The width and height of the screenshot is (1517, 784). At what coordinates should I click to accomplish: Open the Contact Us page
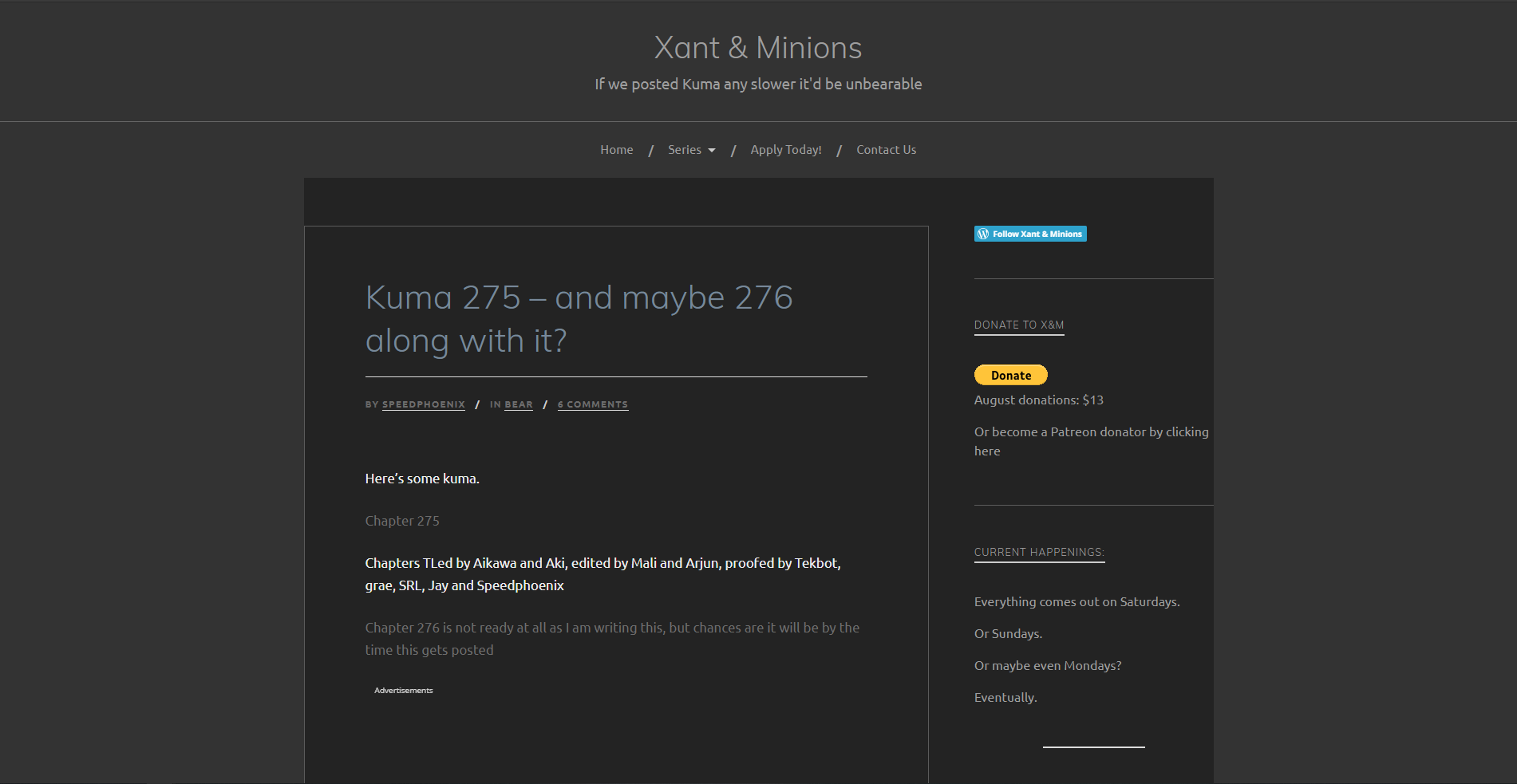[886, 150]
